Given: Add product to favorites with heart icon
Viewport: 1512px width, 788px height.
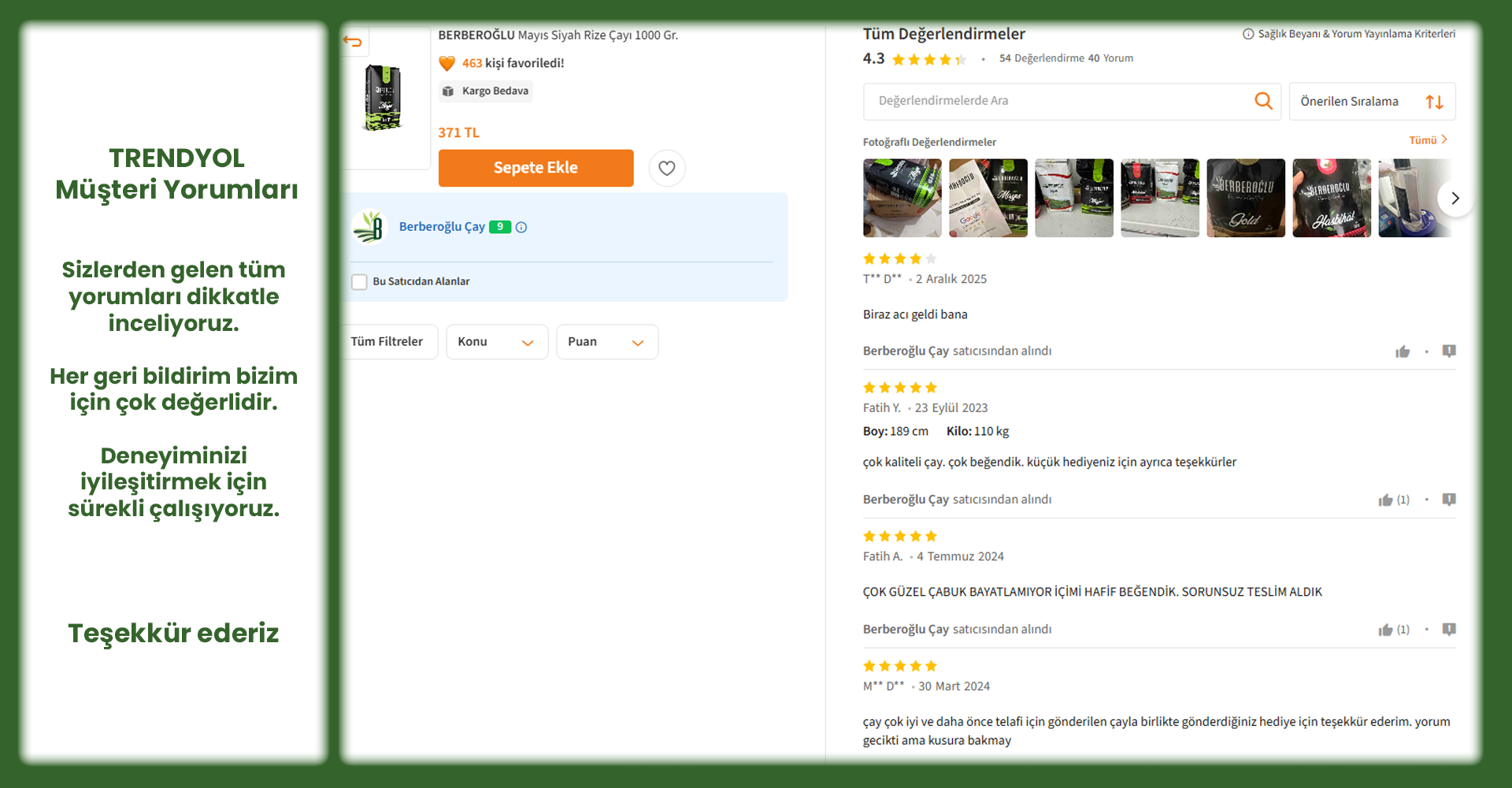Looking at the screenshot, I should coord(667,168).
